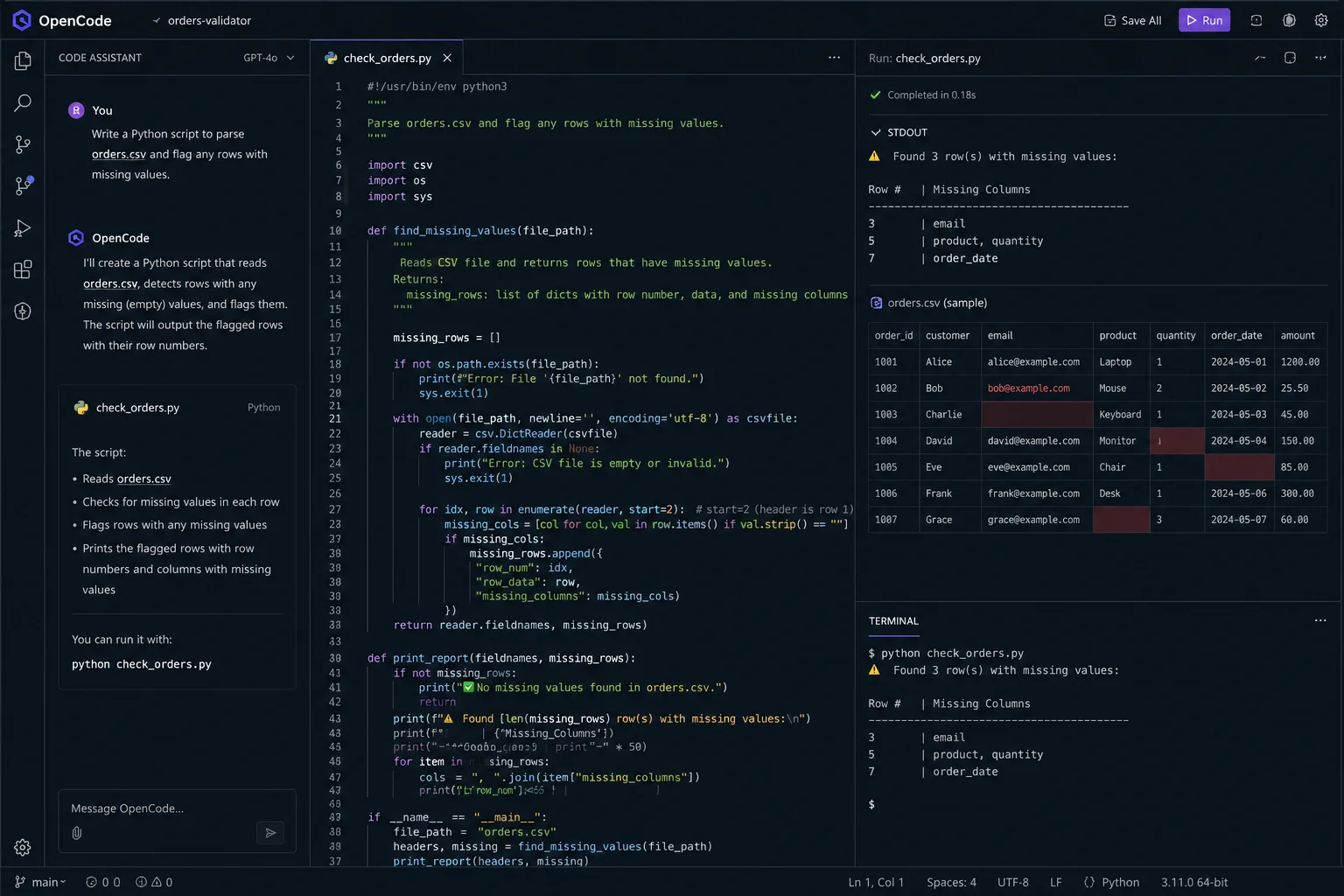Click the orders.csv sample file icon
Image resolution: width=1344 pixels, height=896 pixels.
876,303
